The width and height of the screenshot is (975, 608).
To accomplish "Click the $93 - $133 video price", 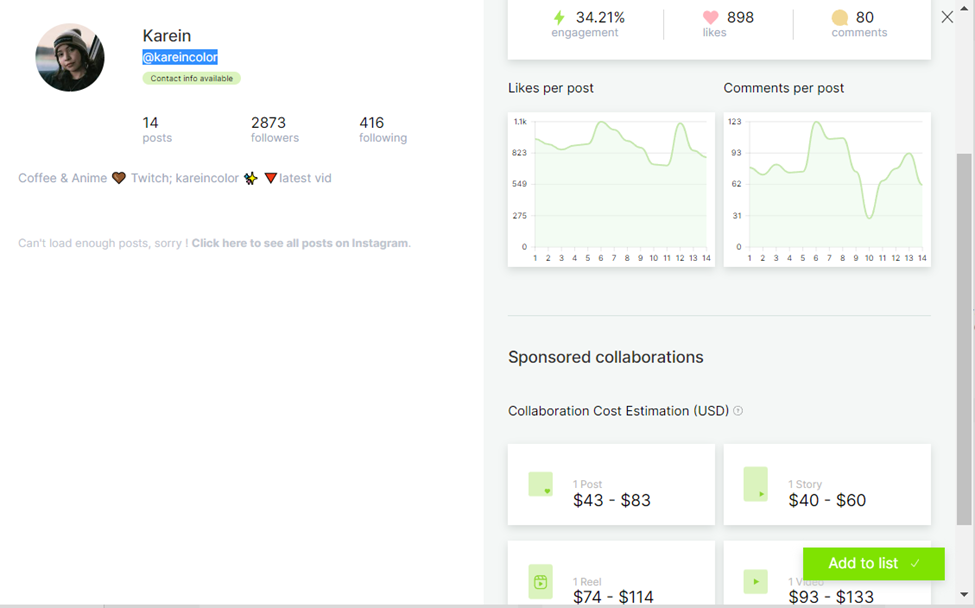I will tap(831, 597).
